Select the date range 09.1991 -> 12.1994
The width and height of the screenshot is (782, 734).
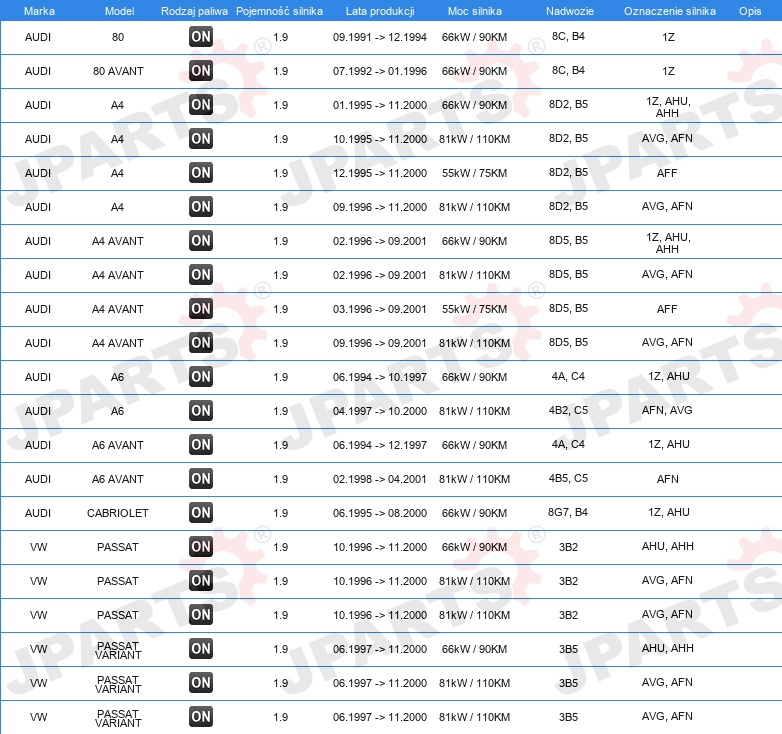coord(380,37)
